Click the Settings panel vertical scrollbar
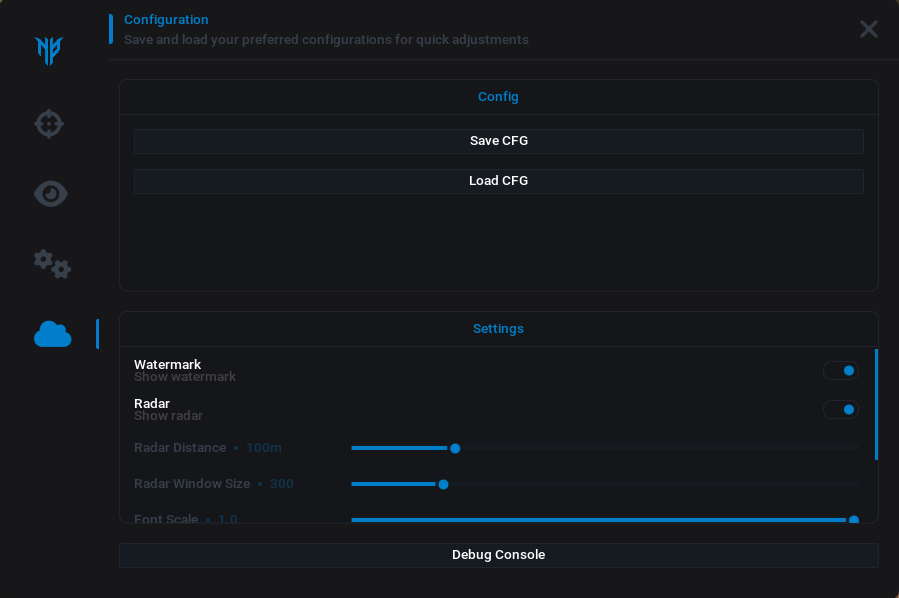This screenshot has height=598, width=899. tap(876, 404)
